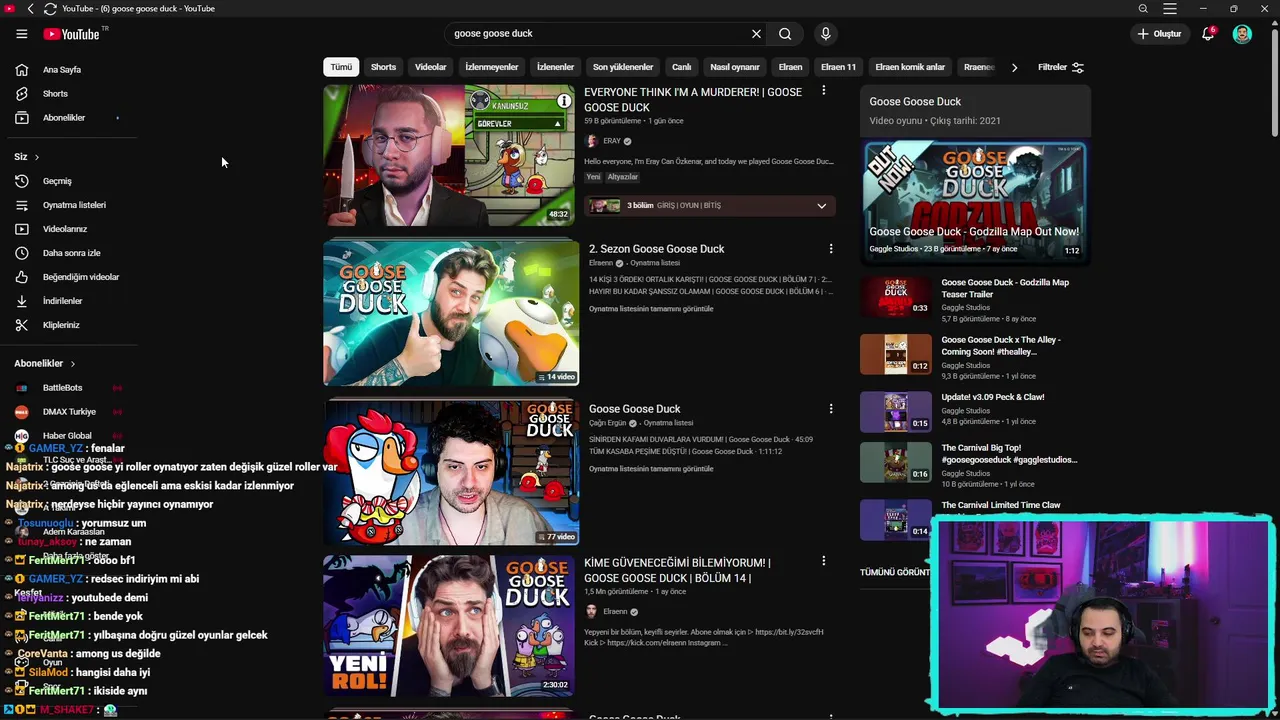Select the Elraen 11 filter chip

838,67
